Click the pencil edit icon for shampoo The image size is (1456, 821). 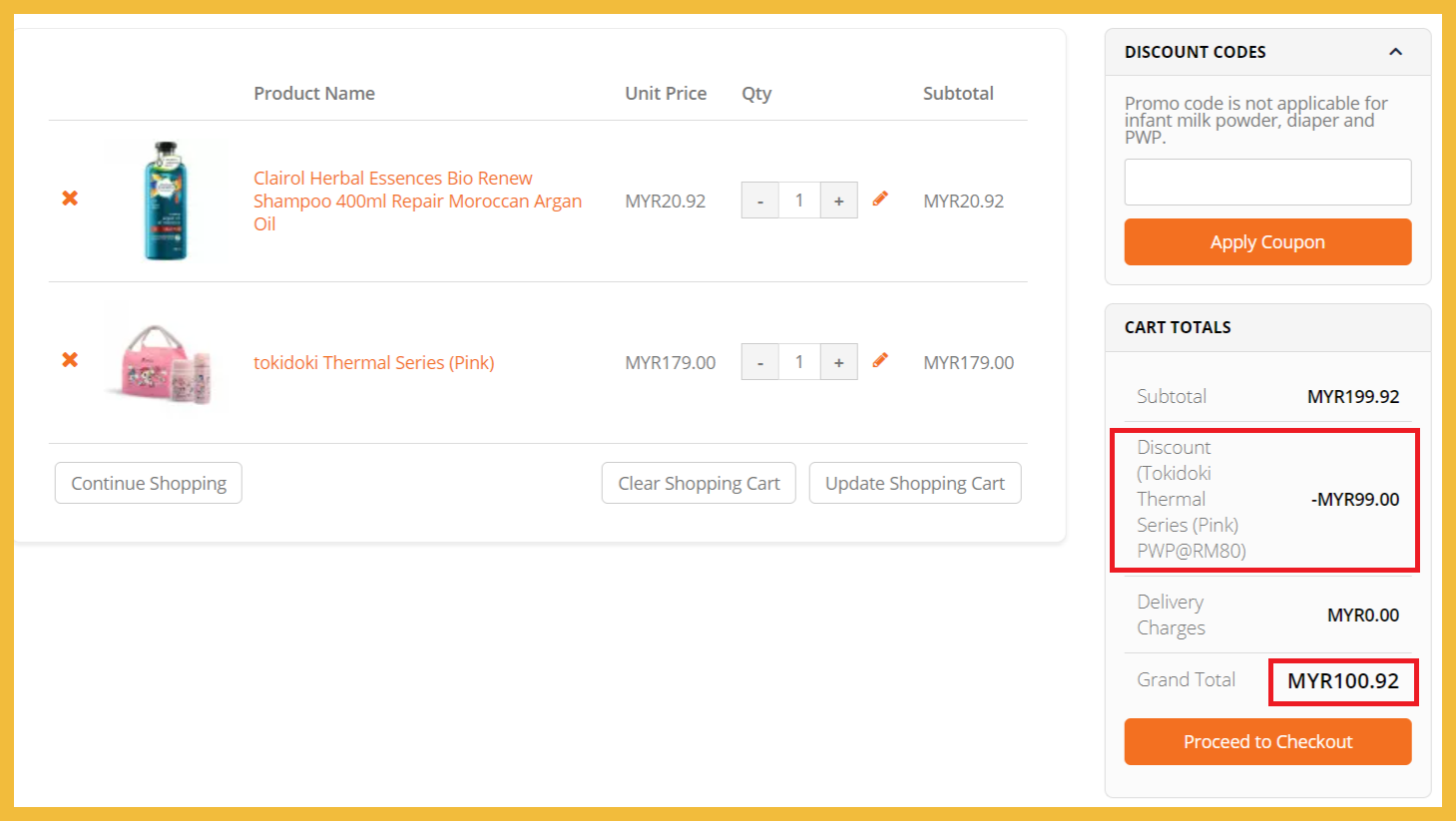point(880,200)
